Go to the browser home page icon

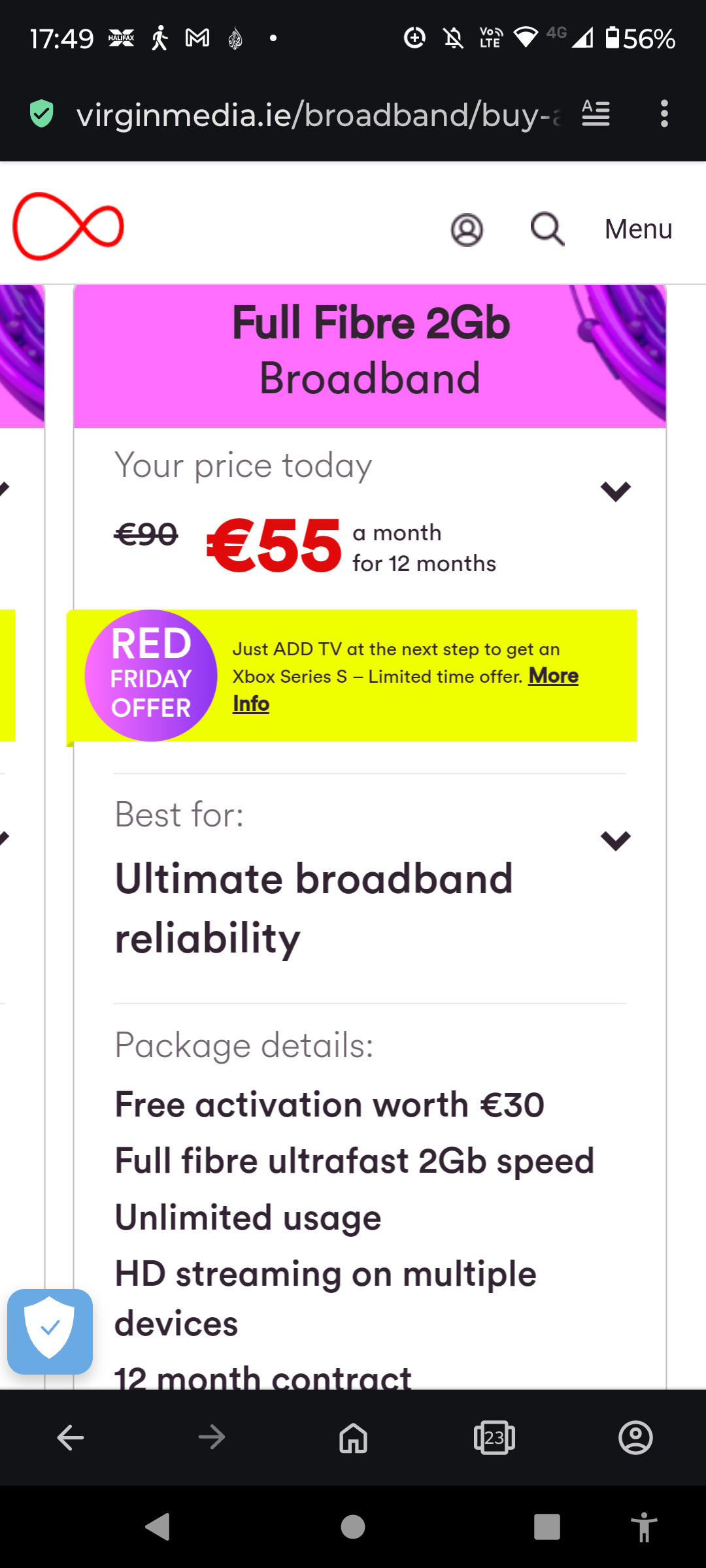(x=353, y=1438)
